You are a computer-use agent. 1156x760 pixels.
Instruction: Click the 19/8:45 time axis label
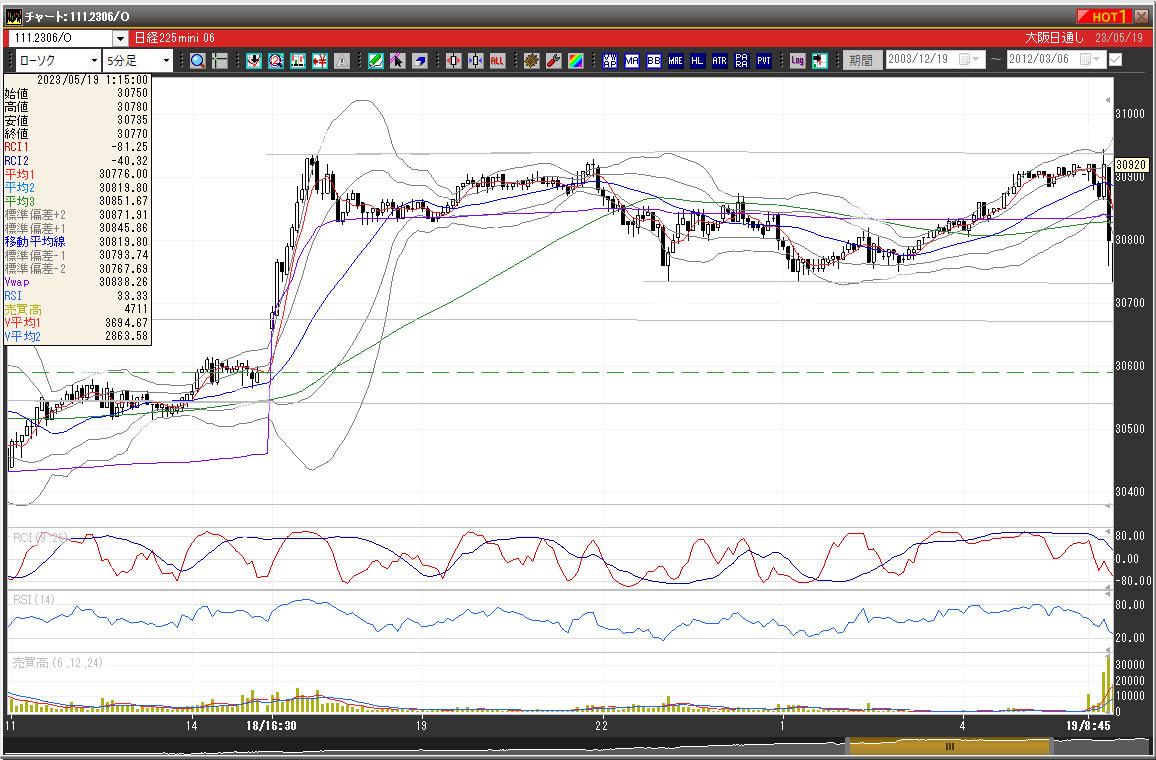[1088, 726]
